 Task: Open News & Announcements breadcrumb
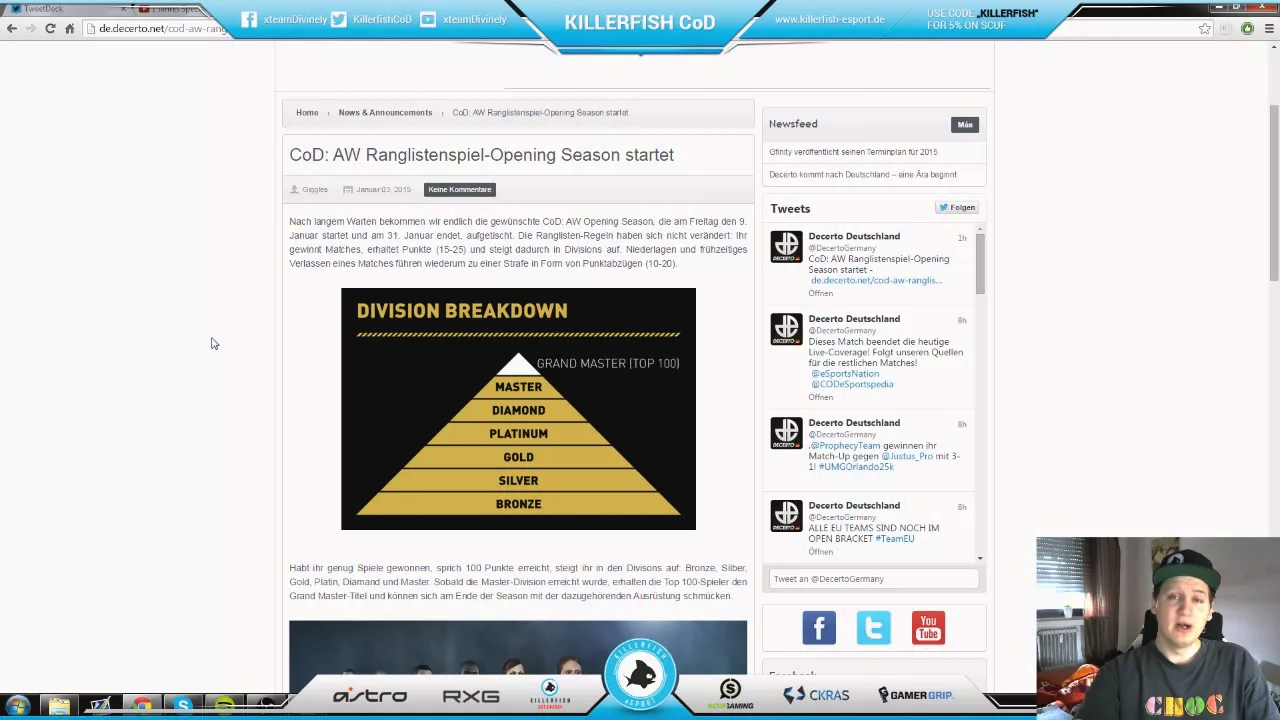click(385, 113)
